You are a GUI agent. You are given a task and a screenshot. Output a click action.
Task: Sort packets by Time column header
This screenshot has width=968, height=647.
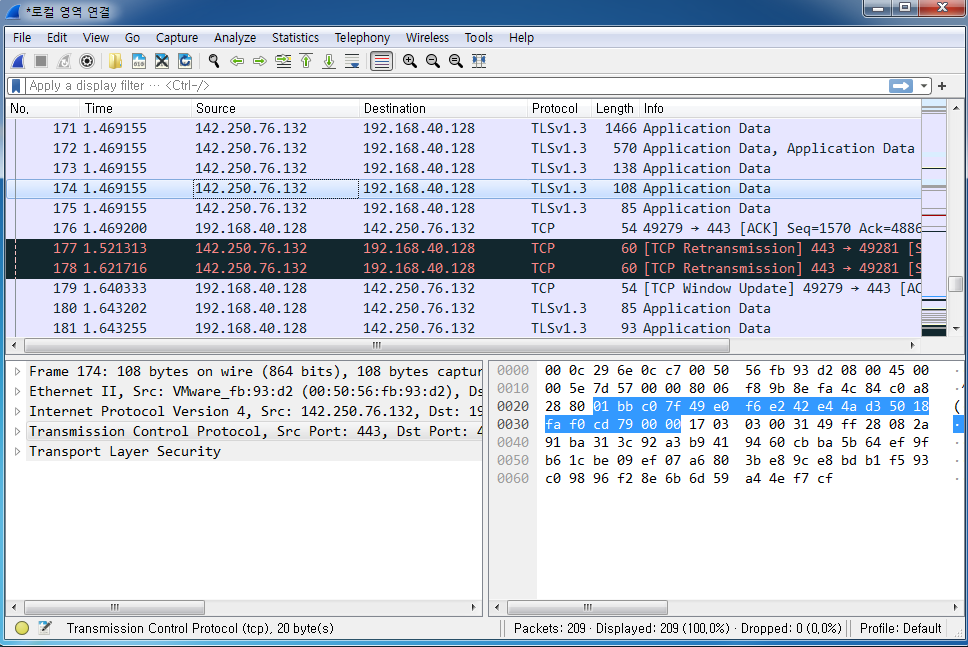(x=135, y=109)
